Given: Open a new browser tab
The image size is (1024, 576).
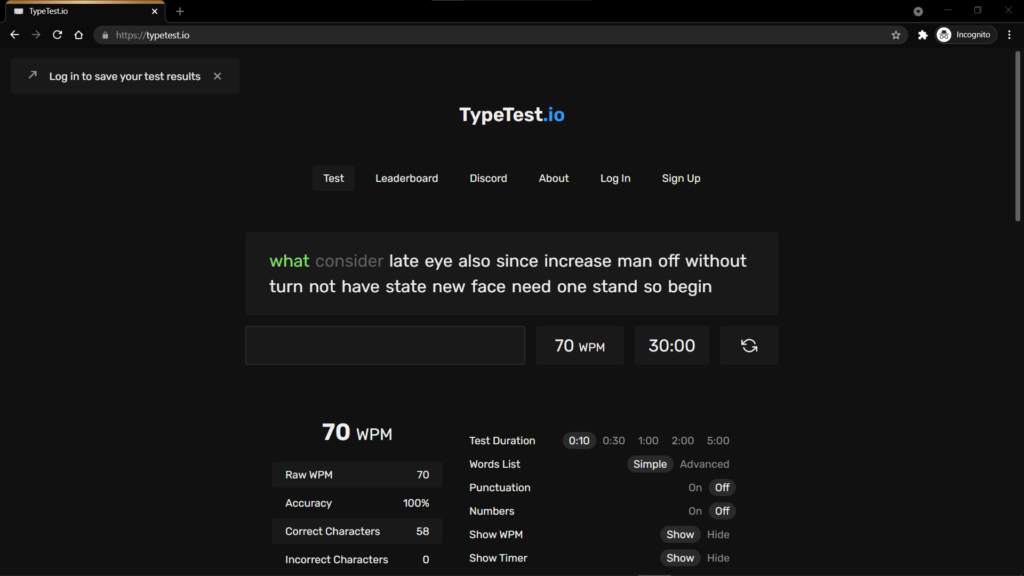Looking at the screenshot, I should [x=180, y=11].
